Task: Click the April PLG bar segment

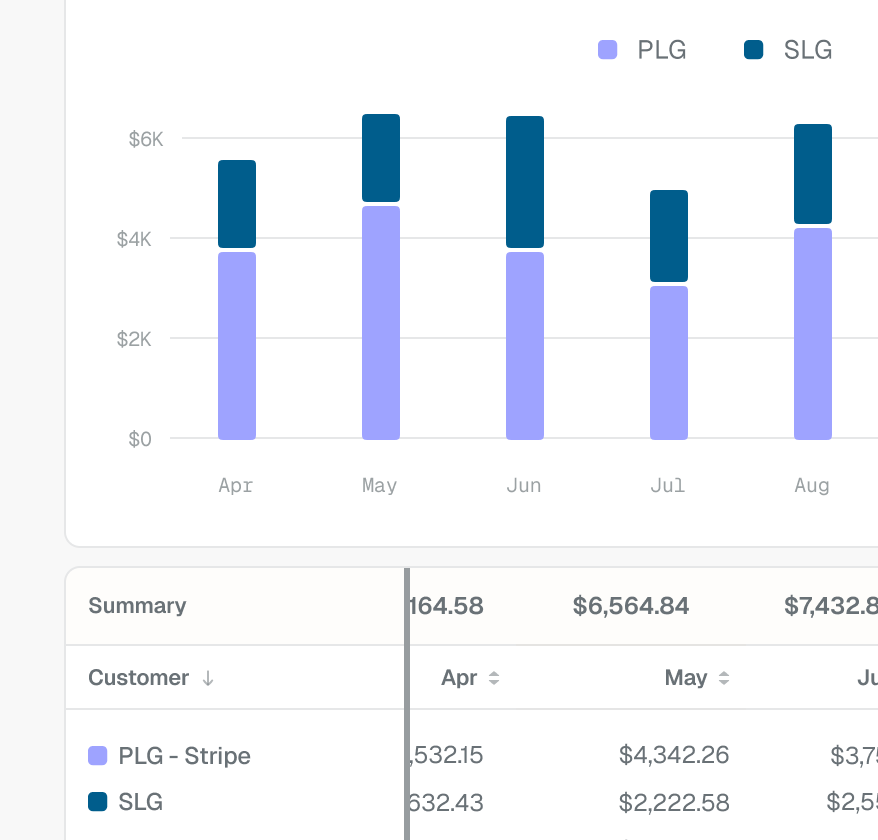Action: coord(237,346)
